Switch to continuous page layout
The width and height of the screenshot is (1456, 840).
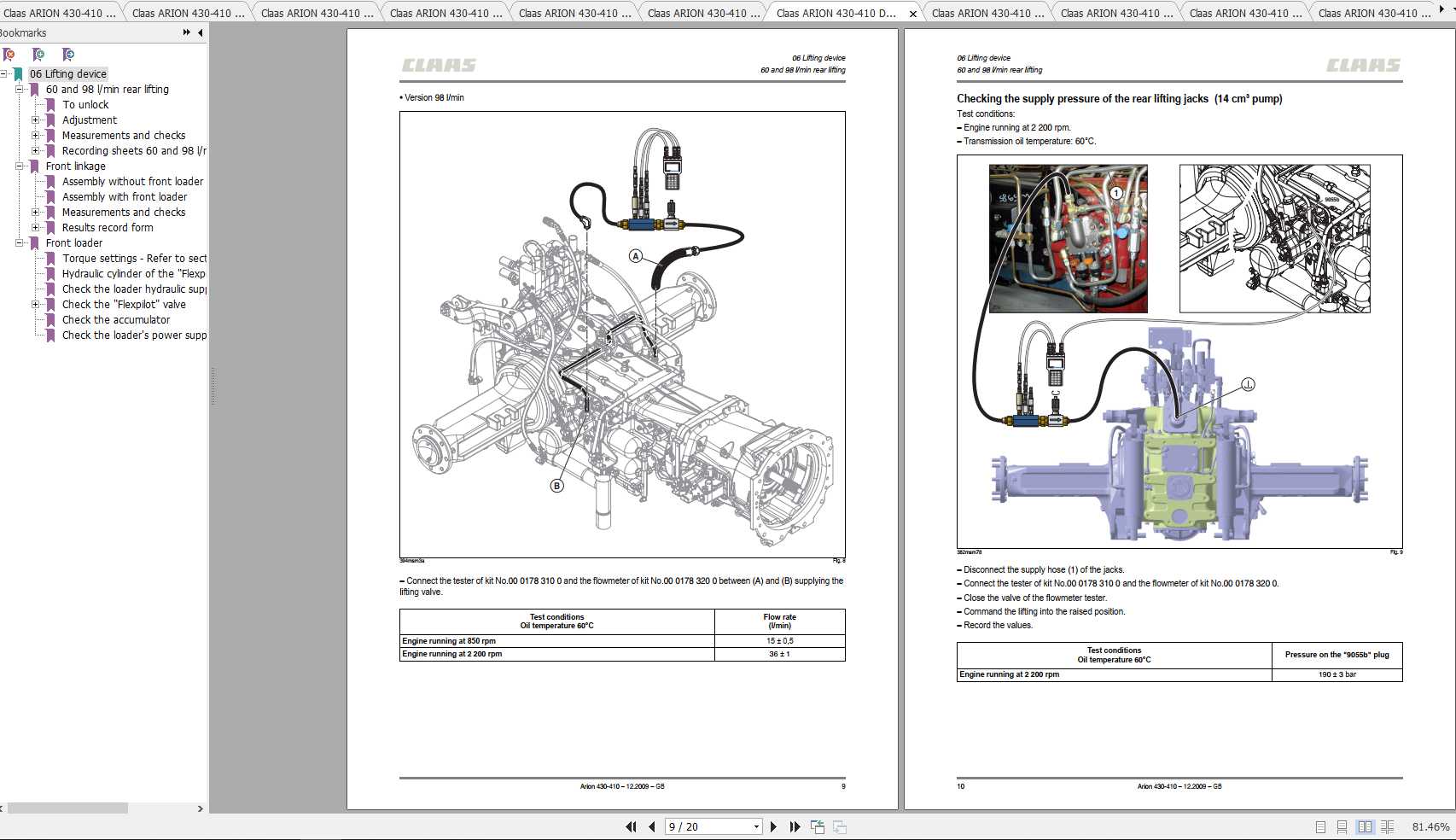click(x=1342, y=826)
